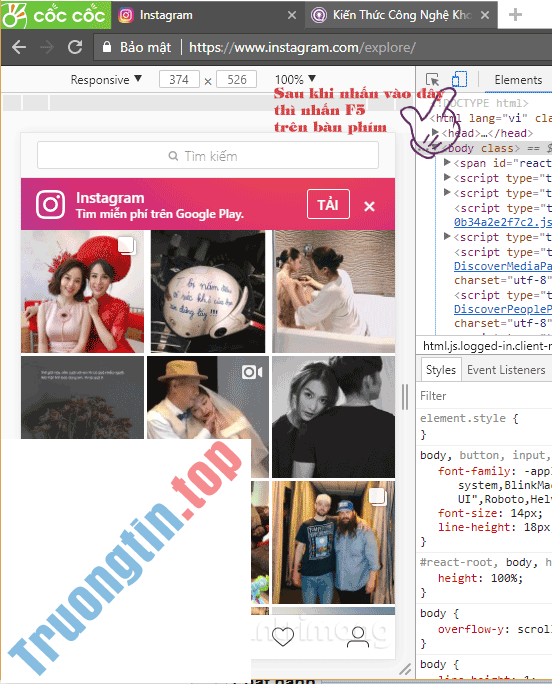The width and height of the screenshot is (552, 684).
Task: Click the address bar URL
Action: (302, 47)
